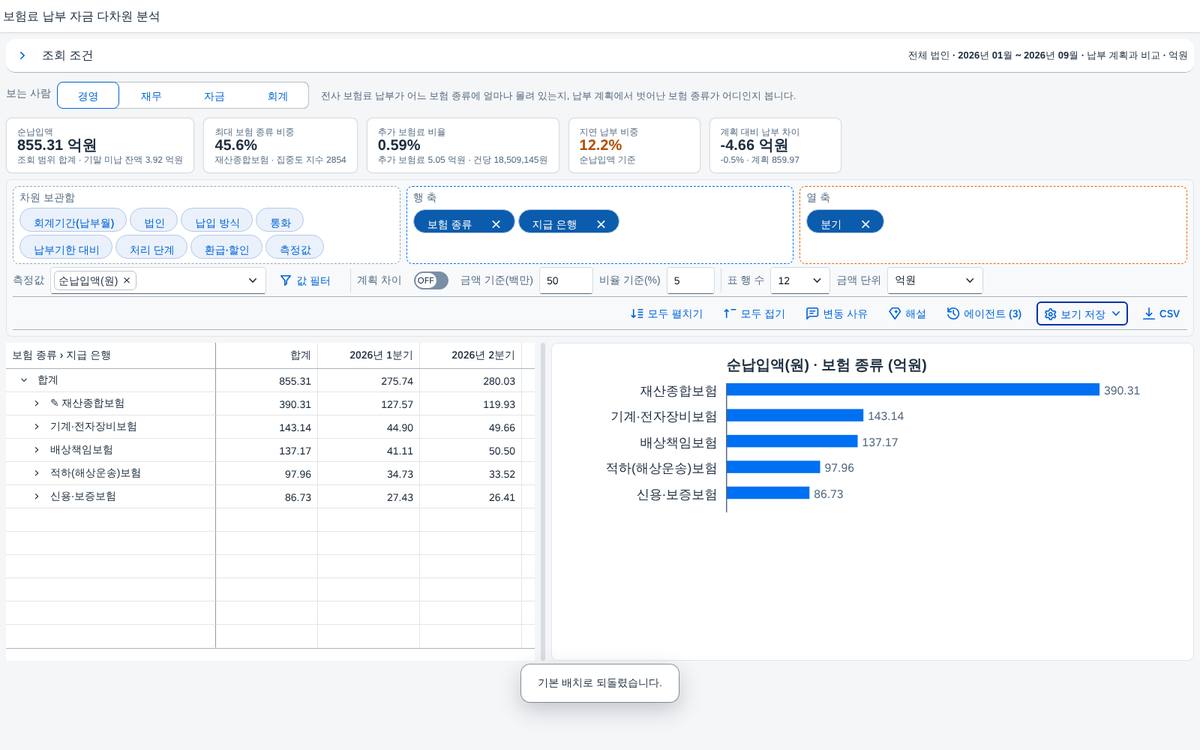Remove 지급 은행 chip from row axis
Screen dimensions: 1200x750
tap(601, 224)
